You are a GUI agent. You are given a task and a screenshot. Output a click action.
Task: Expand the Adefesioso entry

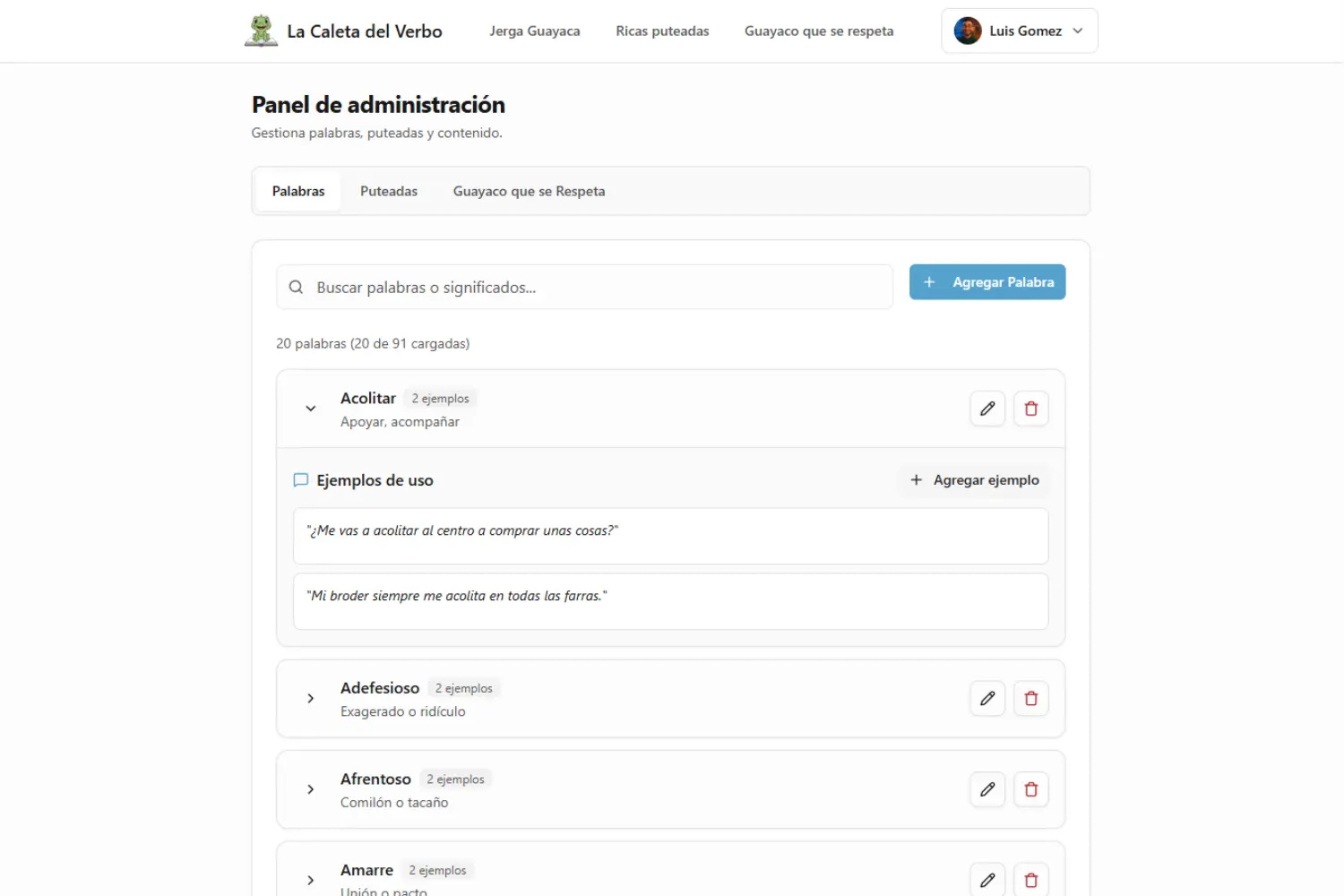point(311,699)
